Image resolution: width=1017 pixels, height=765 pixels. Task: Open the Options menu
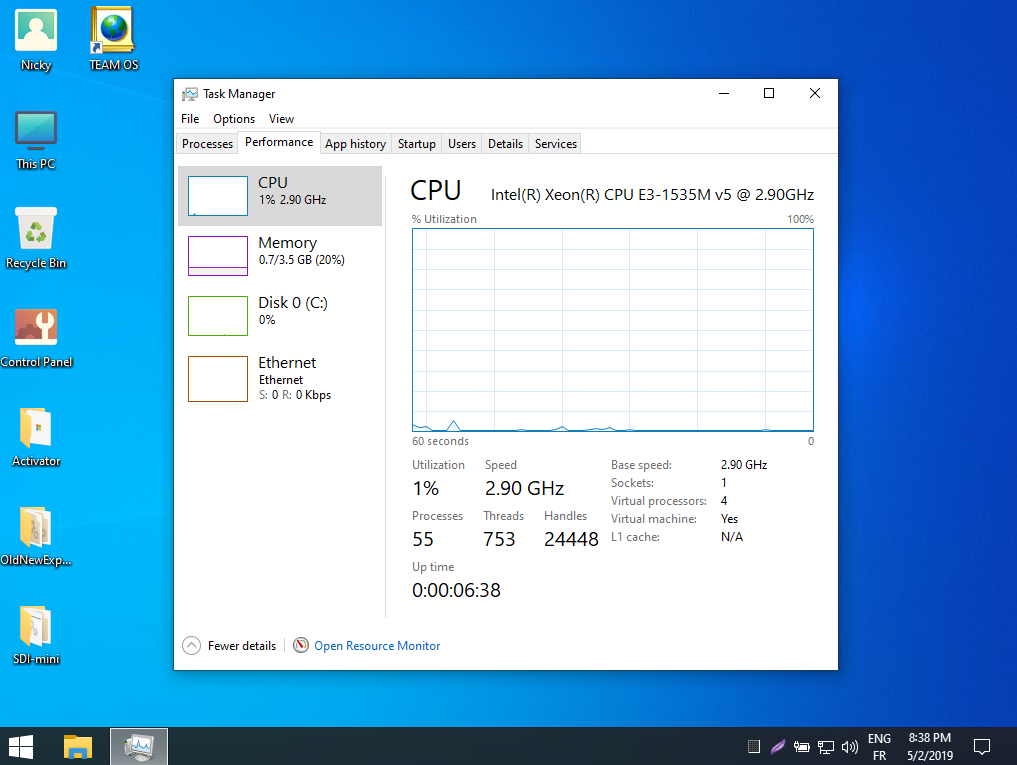[x=234, y=119]
